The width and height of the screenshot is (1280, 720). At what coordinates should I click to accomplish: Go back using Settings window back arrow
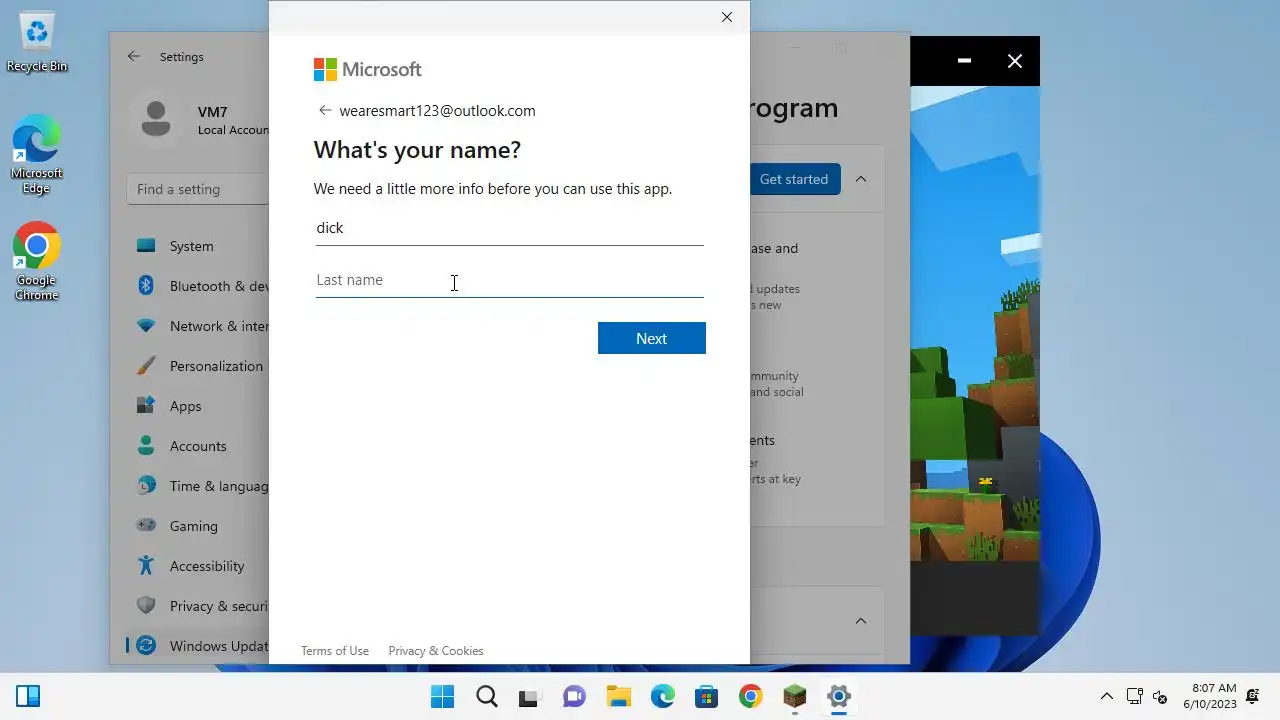134,57
